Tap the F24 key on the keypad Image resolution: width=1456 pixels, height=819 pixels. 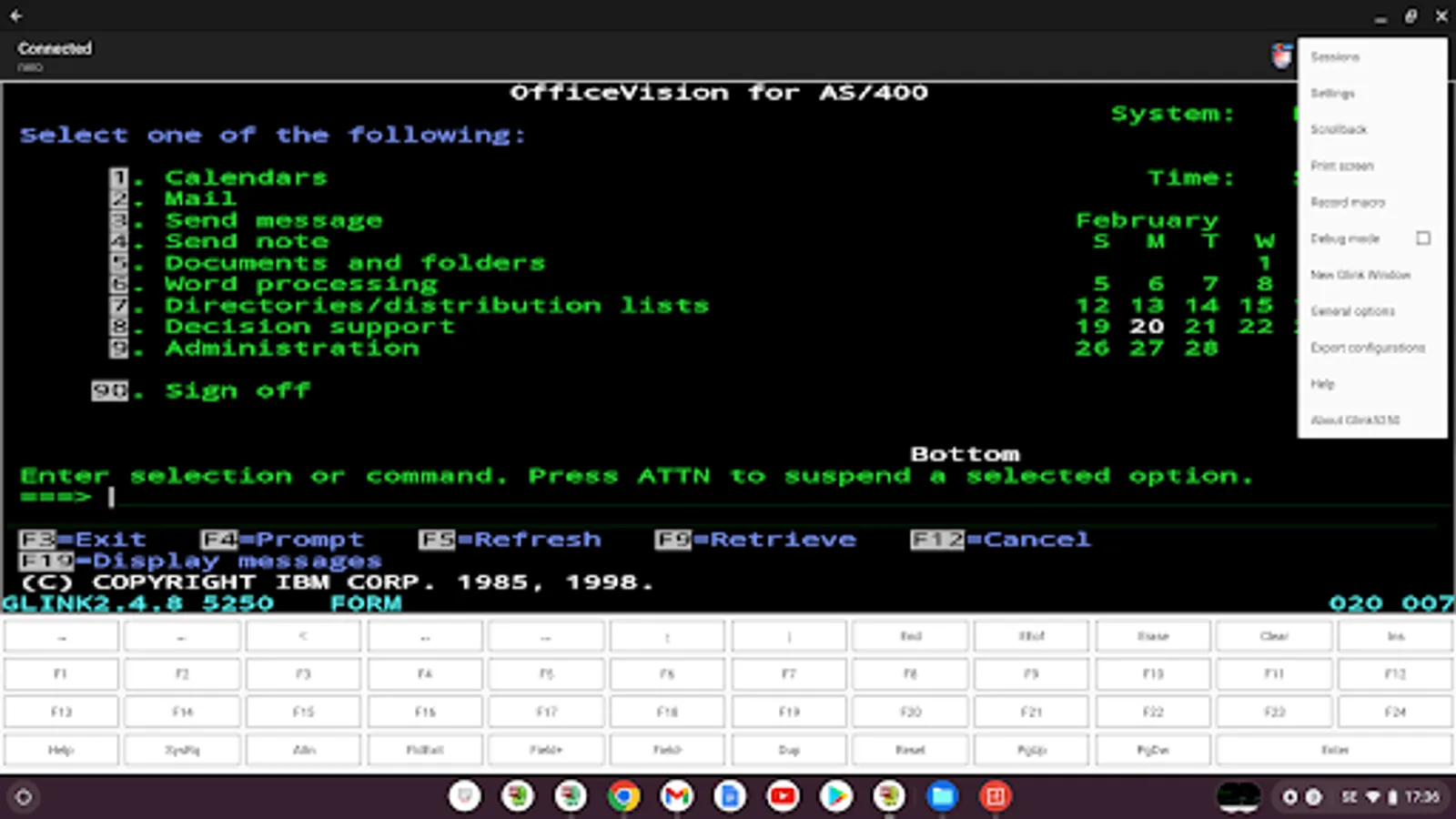point(1395,713)
